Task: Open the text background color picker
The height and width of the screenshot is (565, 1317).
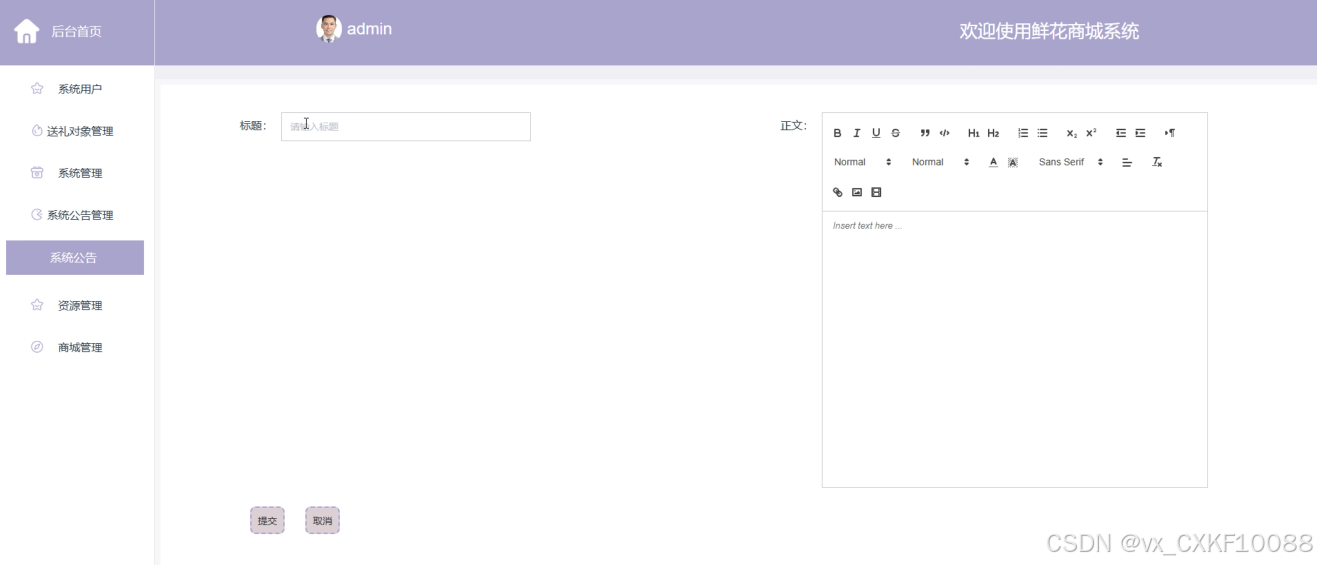Action: (1013, 162)
